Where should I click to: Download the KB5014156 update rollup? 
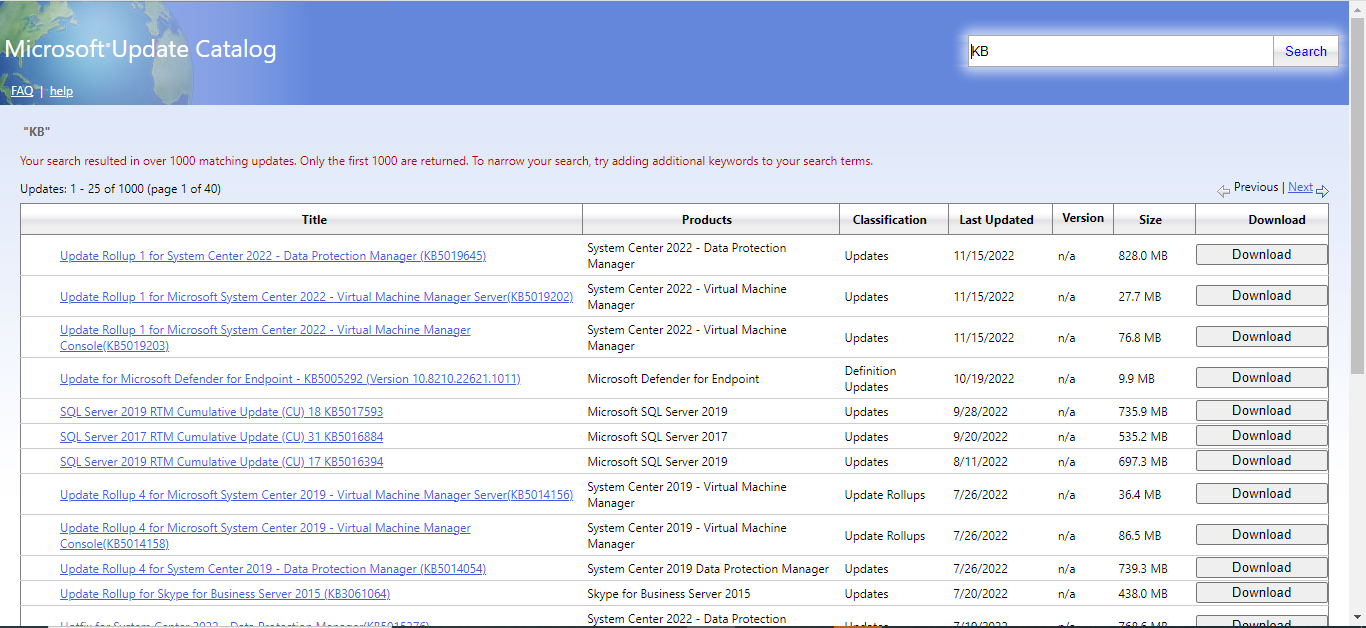(x=1262, y=494)
